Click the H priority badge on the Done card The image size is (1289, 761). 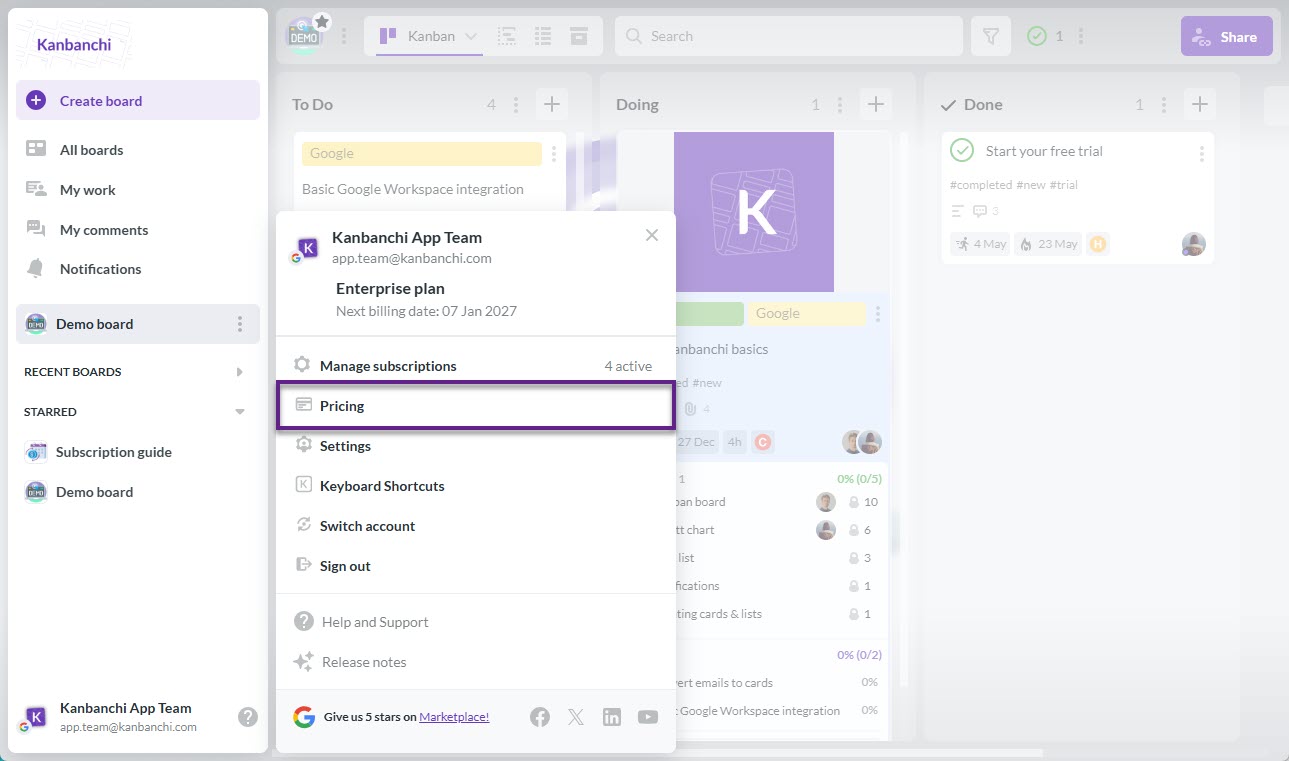(1098, 244)
